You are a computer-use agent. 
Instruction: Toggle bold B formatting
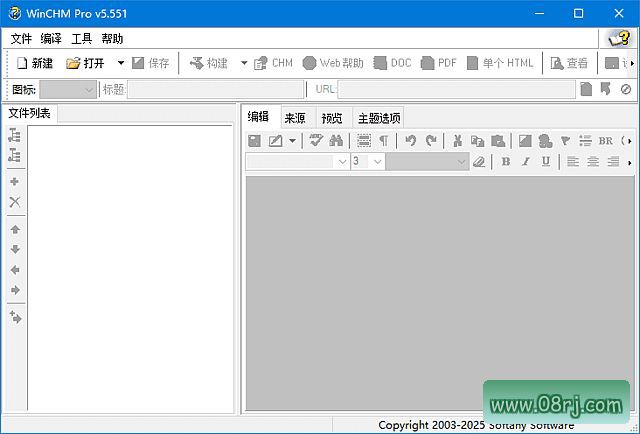(x=506, y=162)
